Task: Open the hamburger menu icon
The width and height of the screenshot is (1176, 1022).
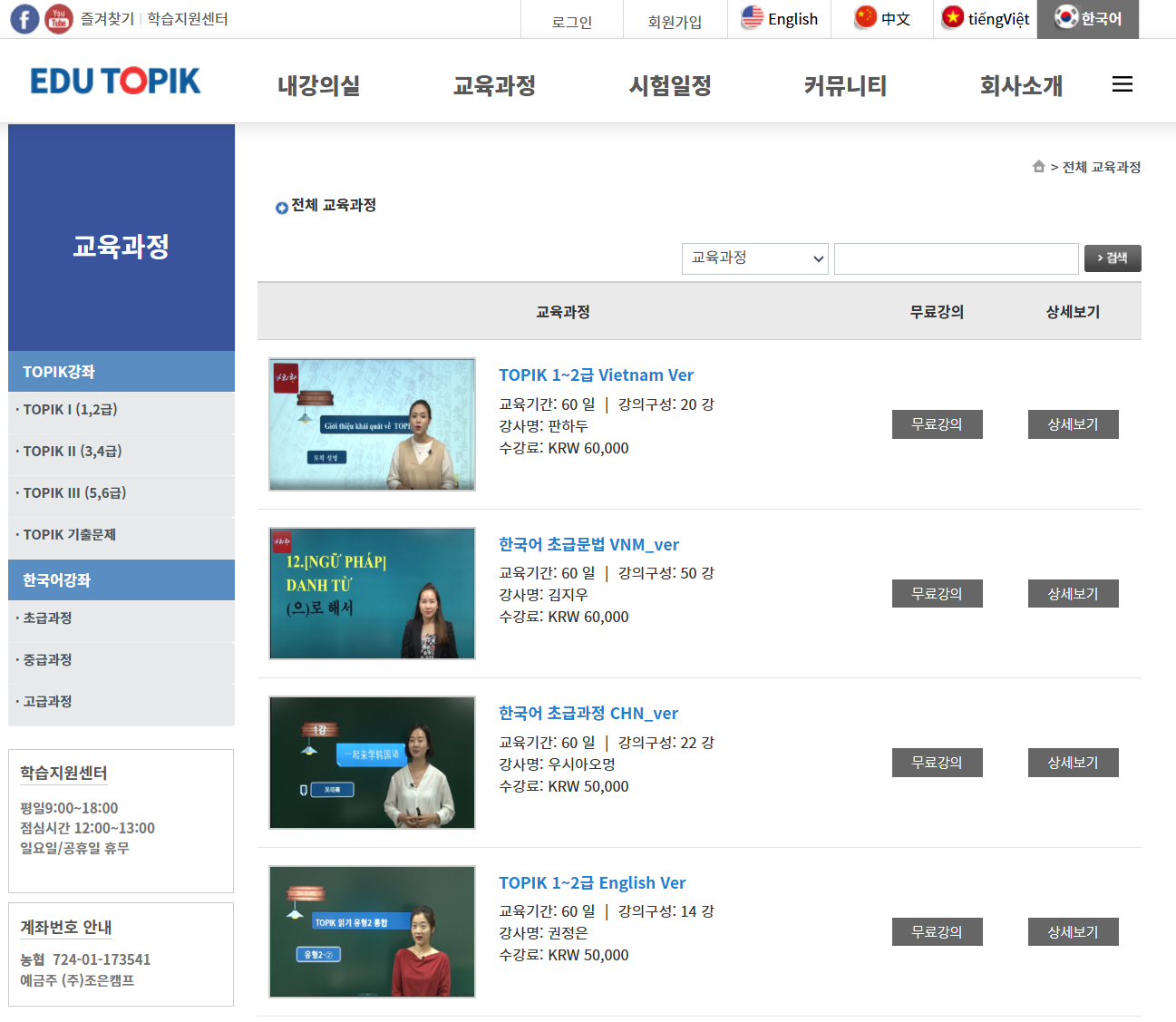Action: [1122, 84]
